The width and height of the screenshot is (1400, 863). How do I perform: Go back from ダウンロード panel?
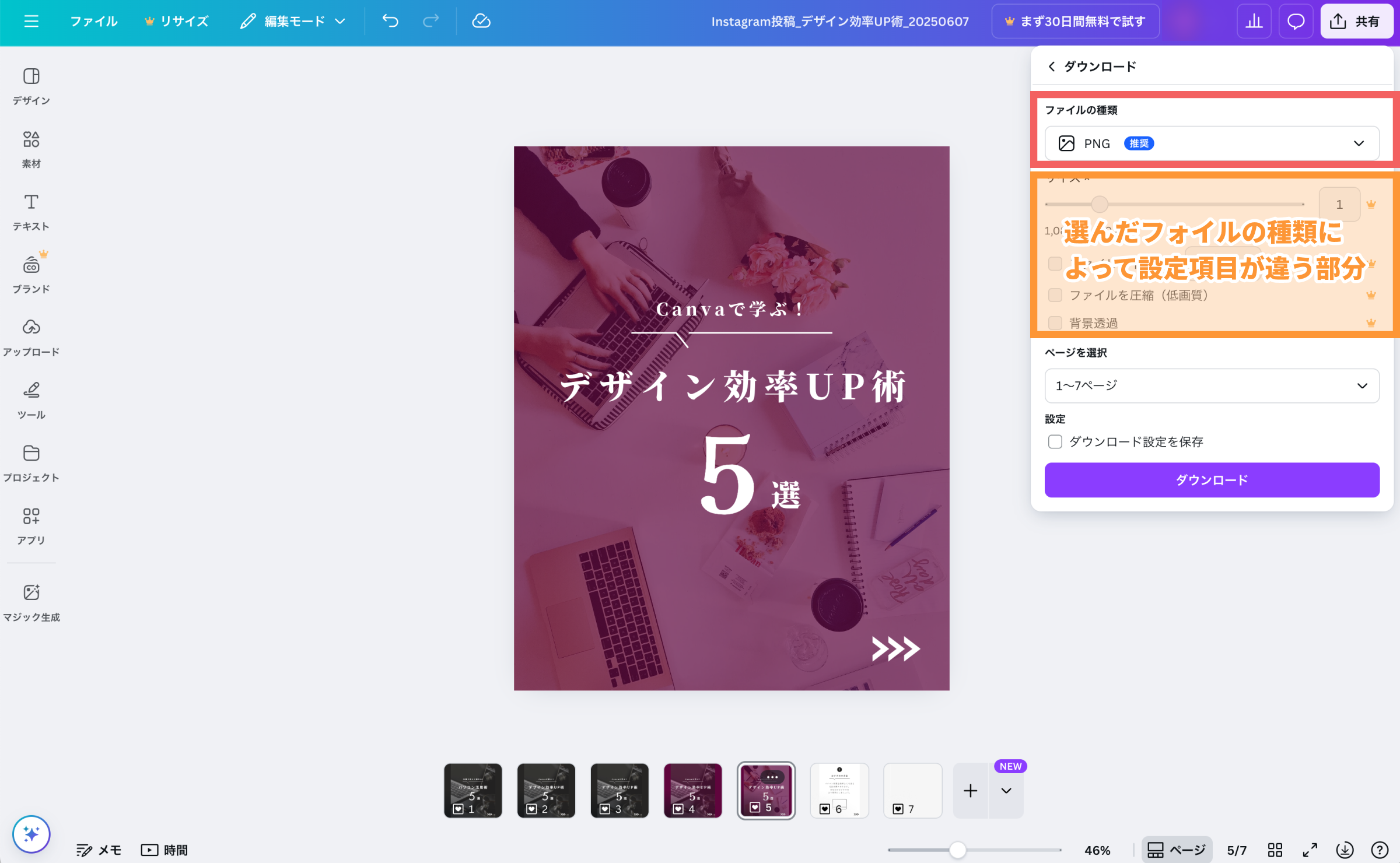tap(1052, 66)
